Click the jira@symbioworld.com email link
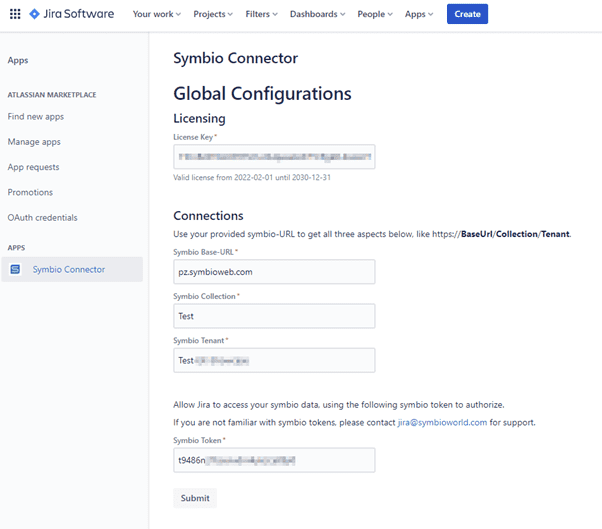Image resolution: width=602 pixels, height=529 pixels. tap(442, 422)
